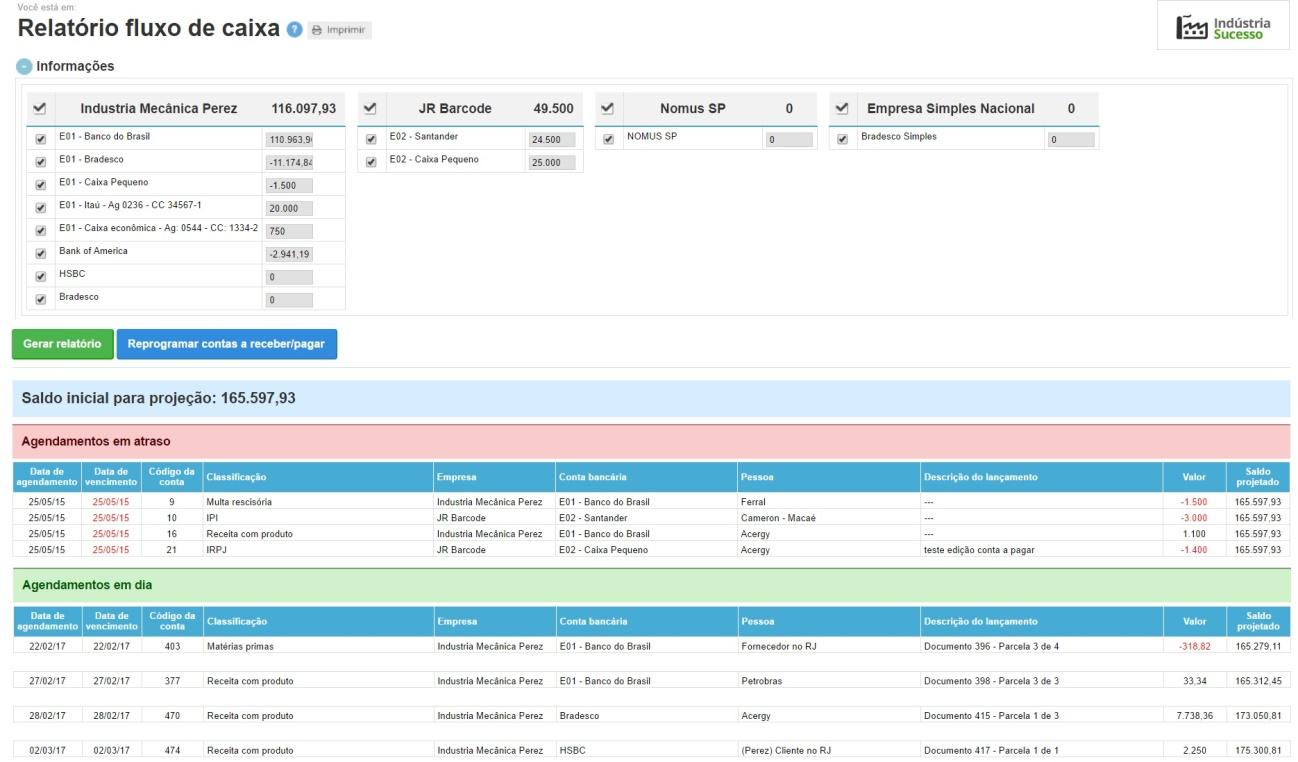
Task: Click Reprogramar contas a receber/pagar button
Action: (x=227, y=344)
